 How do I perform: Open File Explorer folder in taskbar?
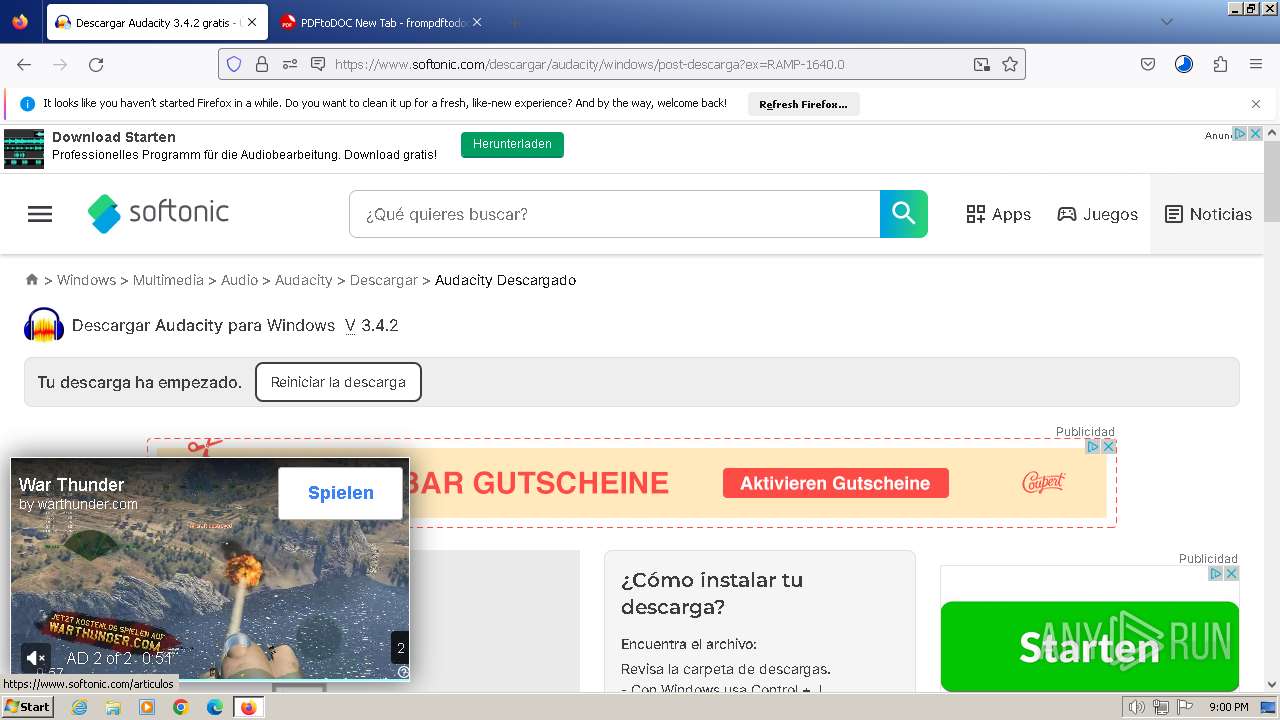(114, 707)
